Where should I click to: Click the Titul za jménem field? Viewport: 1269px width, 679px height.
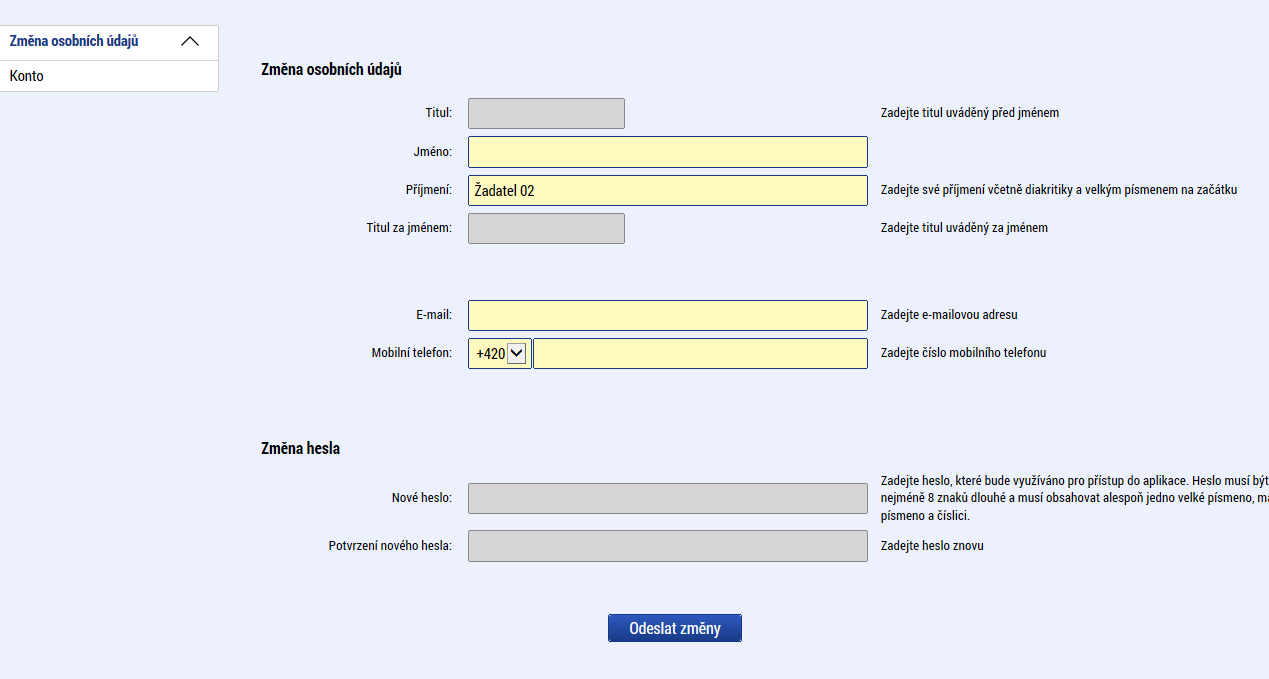546,228
